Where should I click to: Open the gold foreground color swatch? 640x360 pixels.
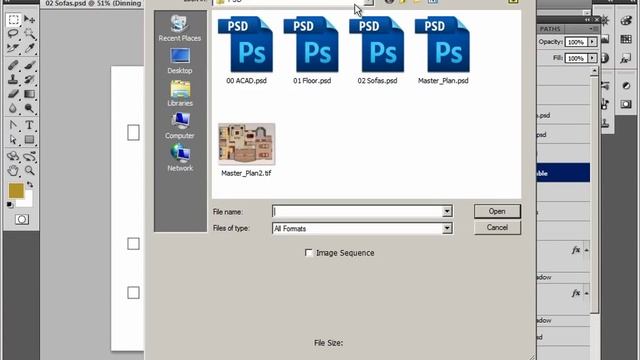click(15, 190)
